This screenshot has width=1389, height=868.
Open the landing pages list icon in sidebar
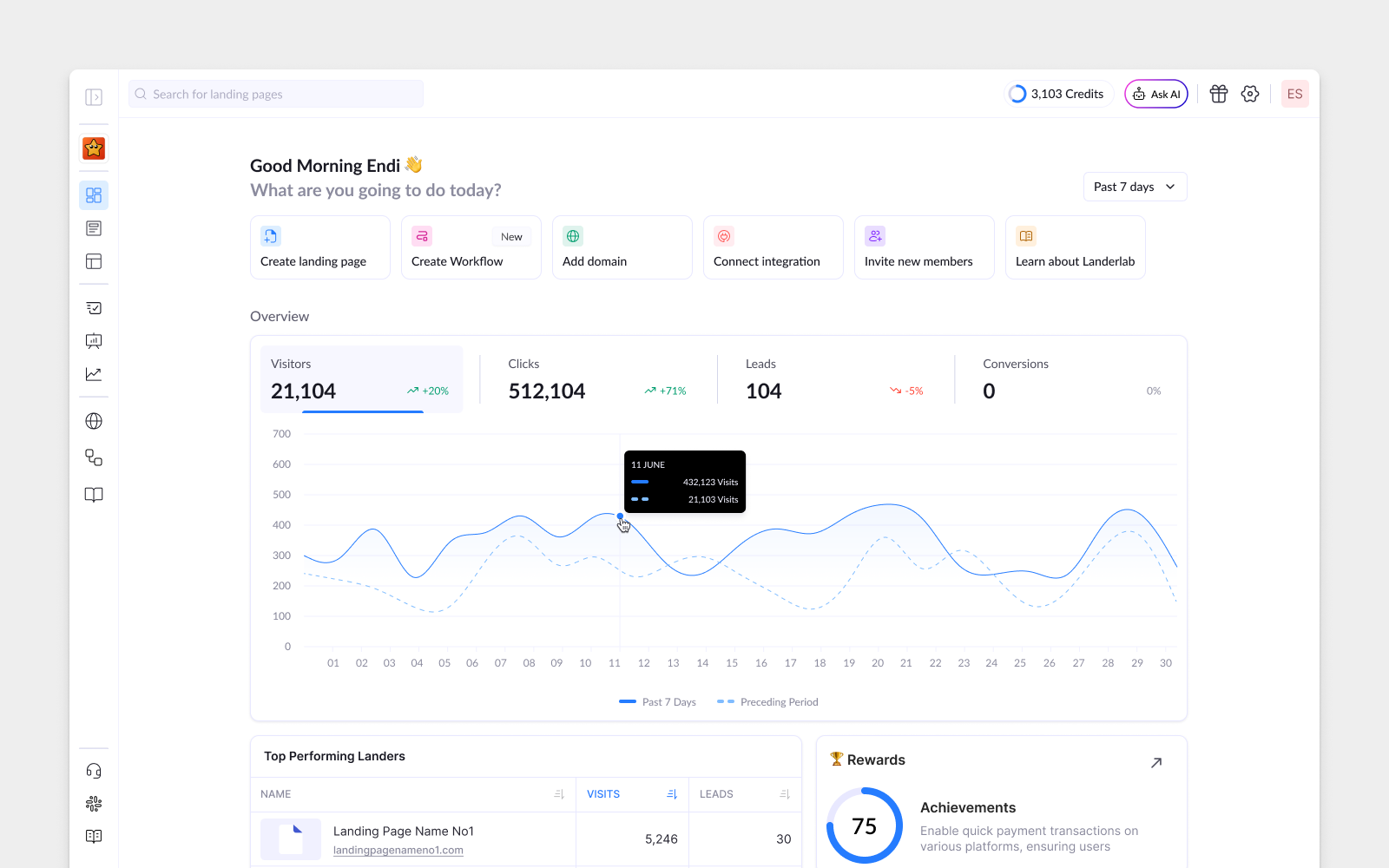click(94, 228)
